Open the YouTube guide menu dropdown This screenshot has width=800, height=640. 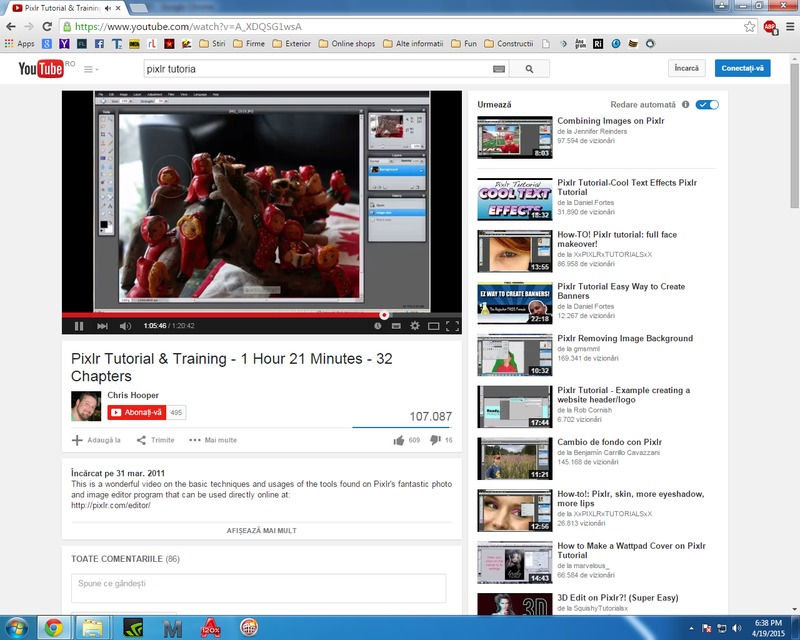[91, 69]
